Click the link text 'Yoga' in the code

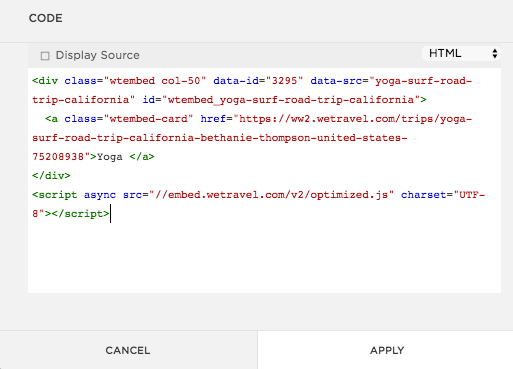tap(110, 157)
